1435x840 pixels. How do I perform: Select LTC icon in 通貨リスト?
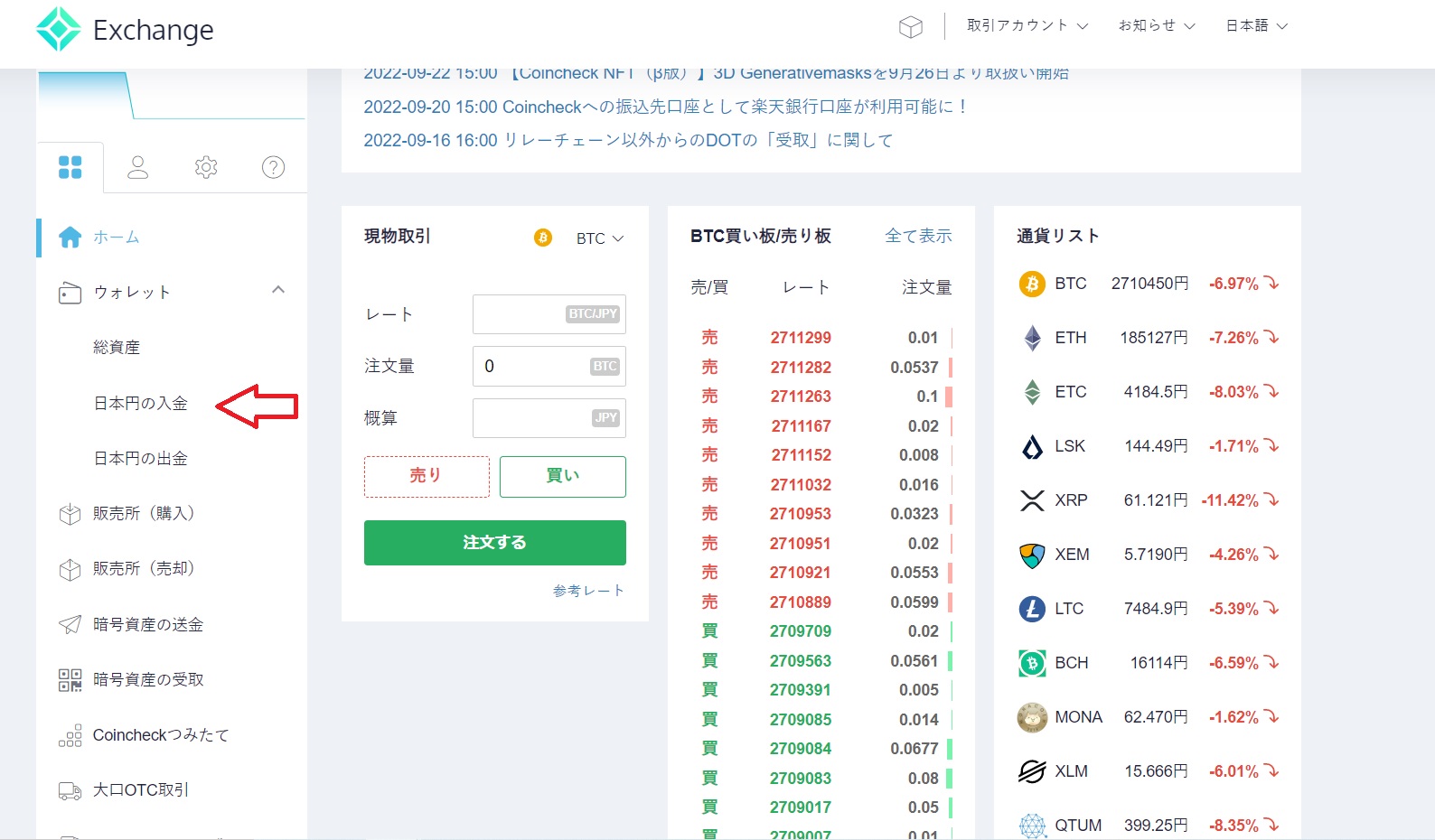coord(1032,609)
